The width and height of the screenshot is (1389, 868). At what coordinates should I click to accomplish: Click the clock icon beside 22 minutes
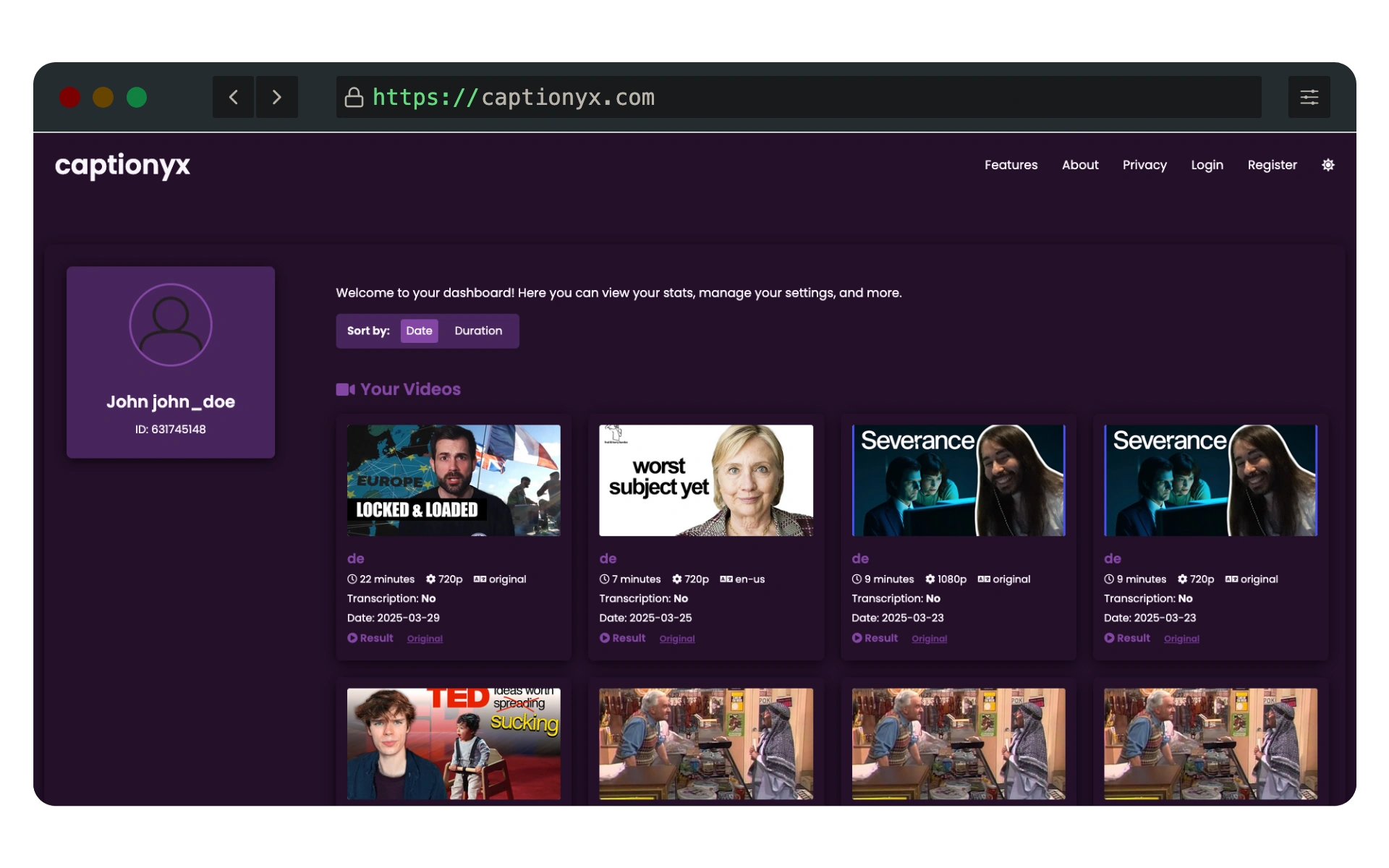[x=352, y=579]
